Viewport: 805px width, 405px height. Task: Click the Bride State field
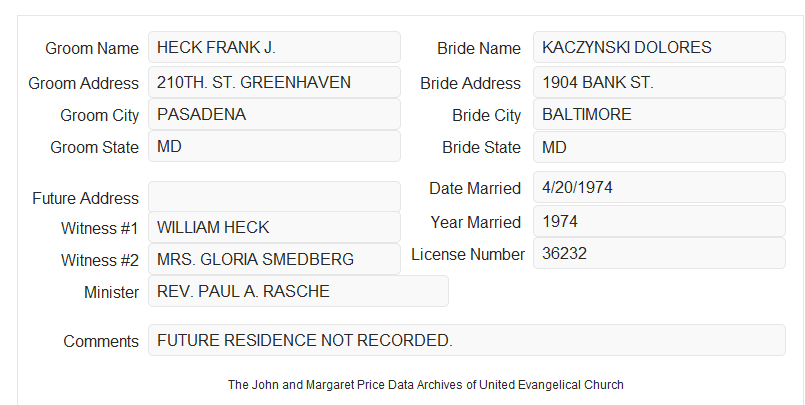[659, 147]
